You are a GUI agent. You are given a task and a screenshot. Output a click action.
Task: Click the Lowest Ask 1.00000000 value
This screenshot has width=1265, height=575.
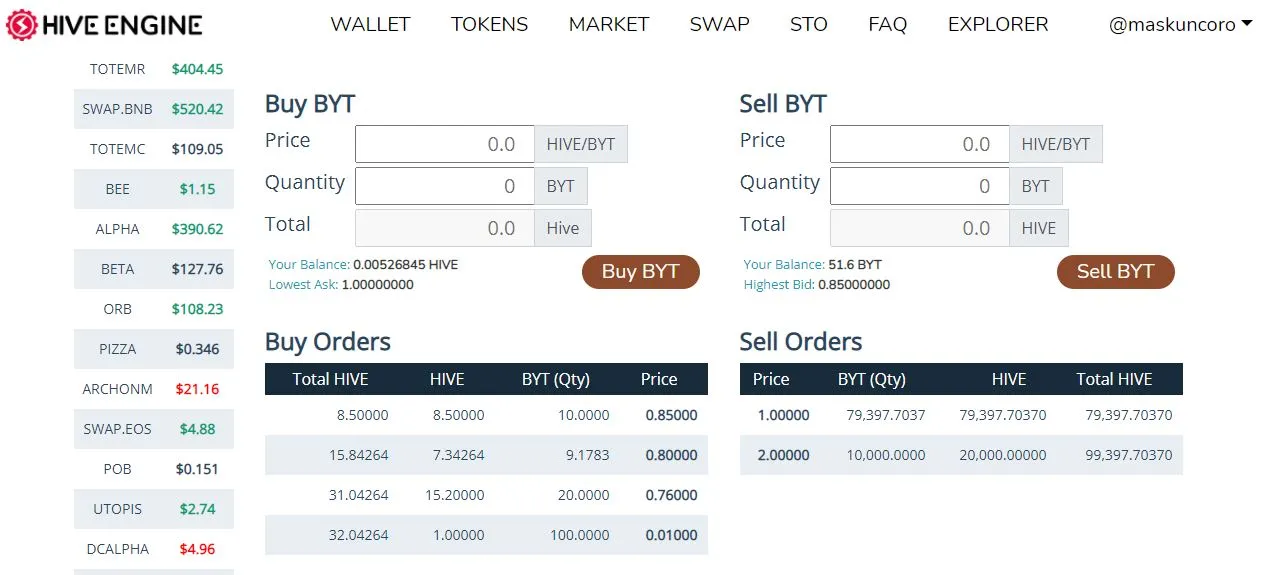(377, 285)
